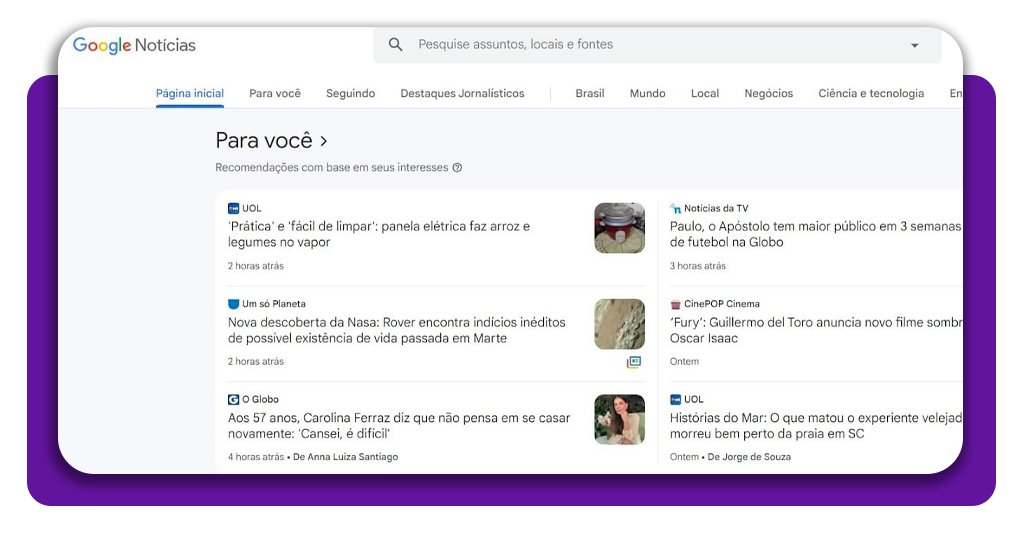This screenshot has width=1024, height=536.
Task: Open the Destaques Jornalísticos tab
Action: point(462,93)
